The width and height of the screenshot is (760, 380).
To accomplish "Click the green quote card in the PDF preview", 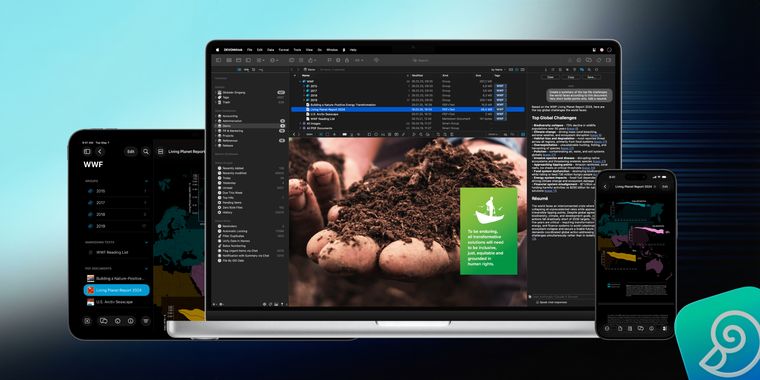I will [x=489, y=231].
